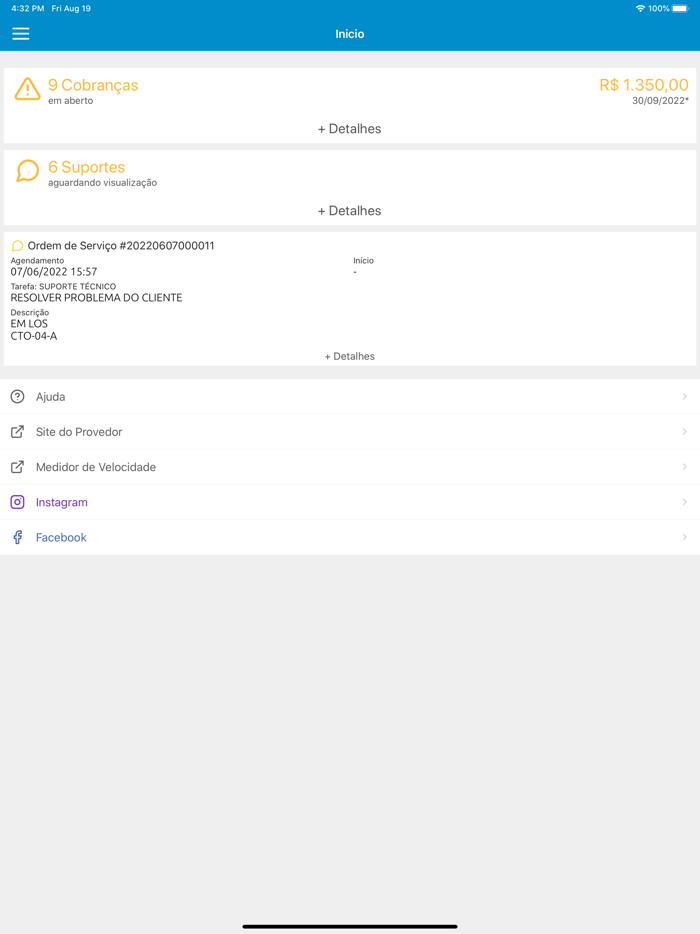
Task: Open the 9 Cobranças link
Action: click(93, 85)
